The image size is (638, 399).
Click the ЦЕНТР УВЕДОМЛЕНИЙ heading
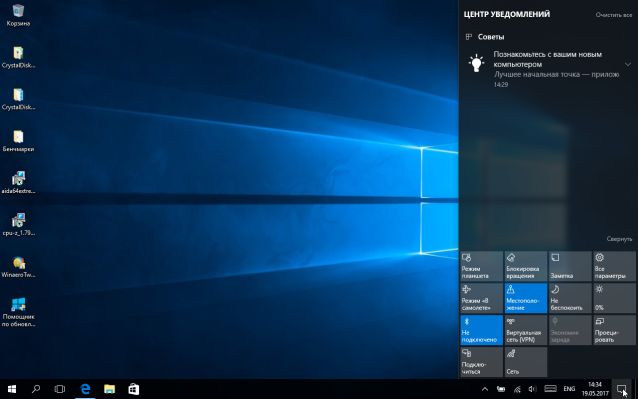(x=507, y=14)
